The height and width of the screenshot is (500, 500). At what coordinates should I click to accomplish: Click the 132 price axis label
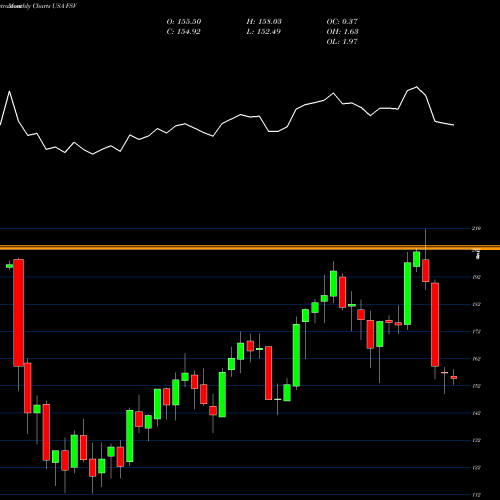[x=477, y=441]
